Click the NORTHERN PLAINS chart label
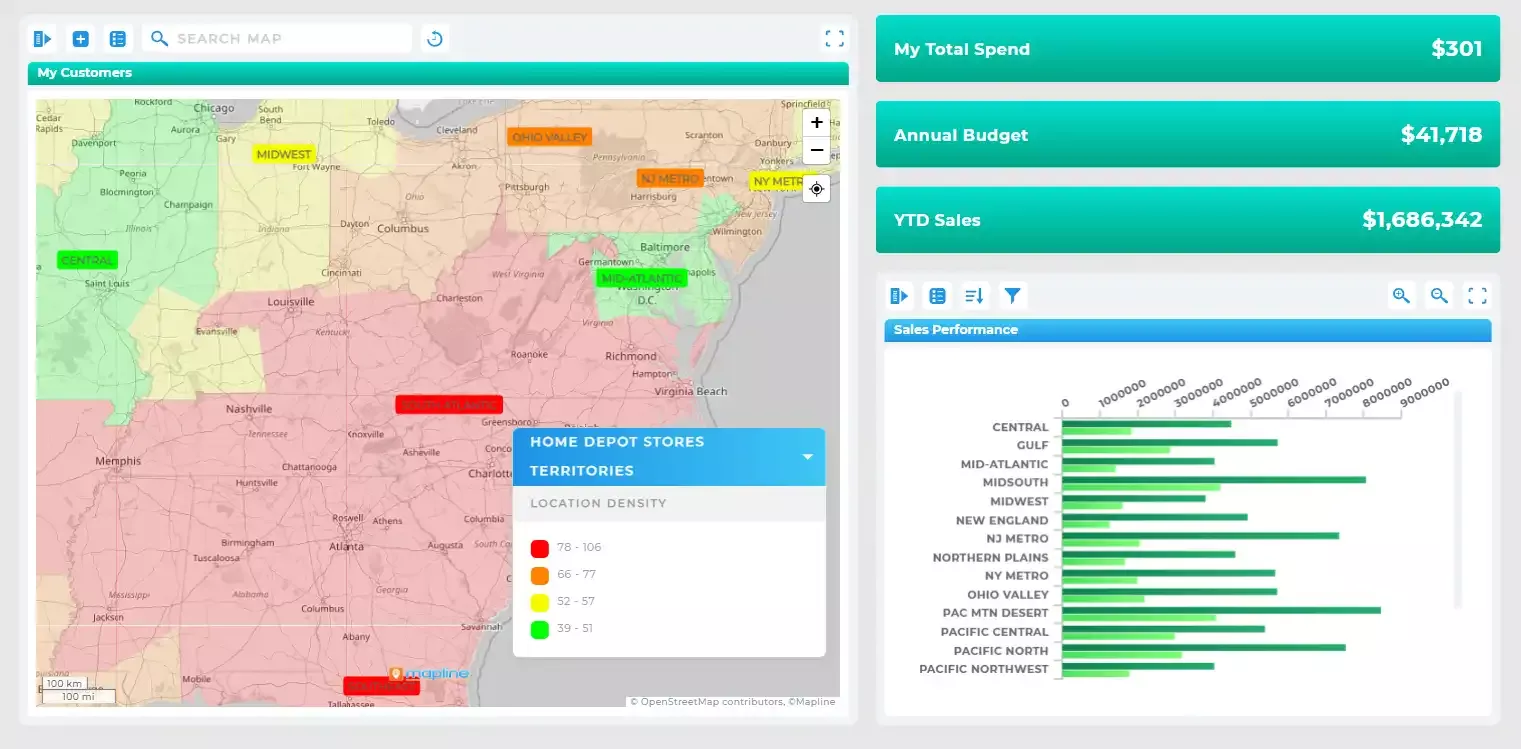1521x749 pixels. point(991,558)
